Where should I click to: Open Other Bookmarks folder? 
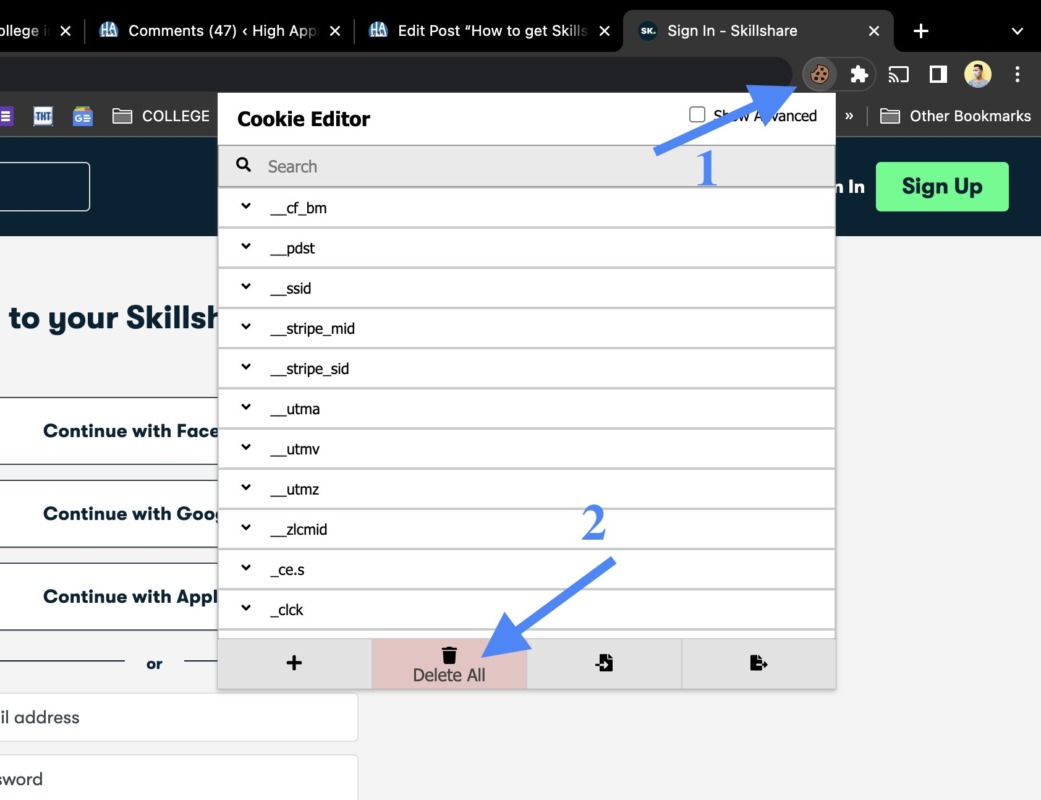click(x=954, y=115)
